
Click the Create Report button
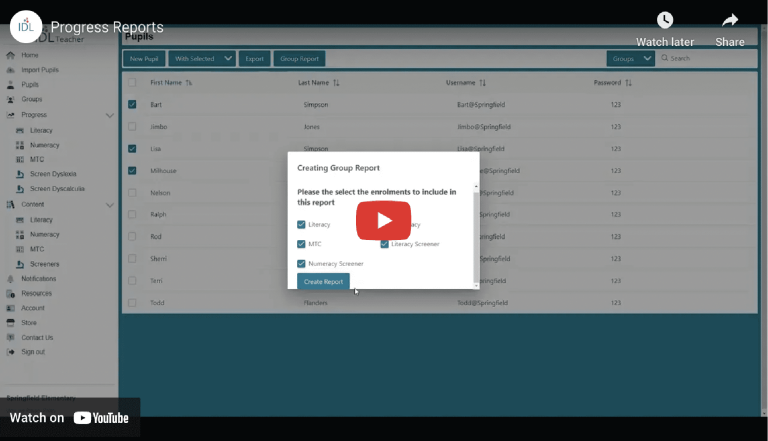[x=323, y=281]
